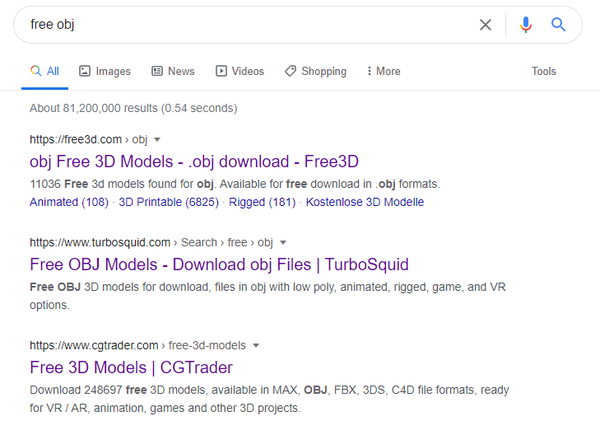This screenshot has height=435, width=600.
Task: Open the 'obj Free 3D Models' Free3D result
Action: tap(194, 162)
